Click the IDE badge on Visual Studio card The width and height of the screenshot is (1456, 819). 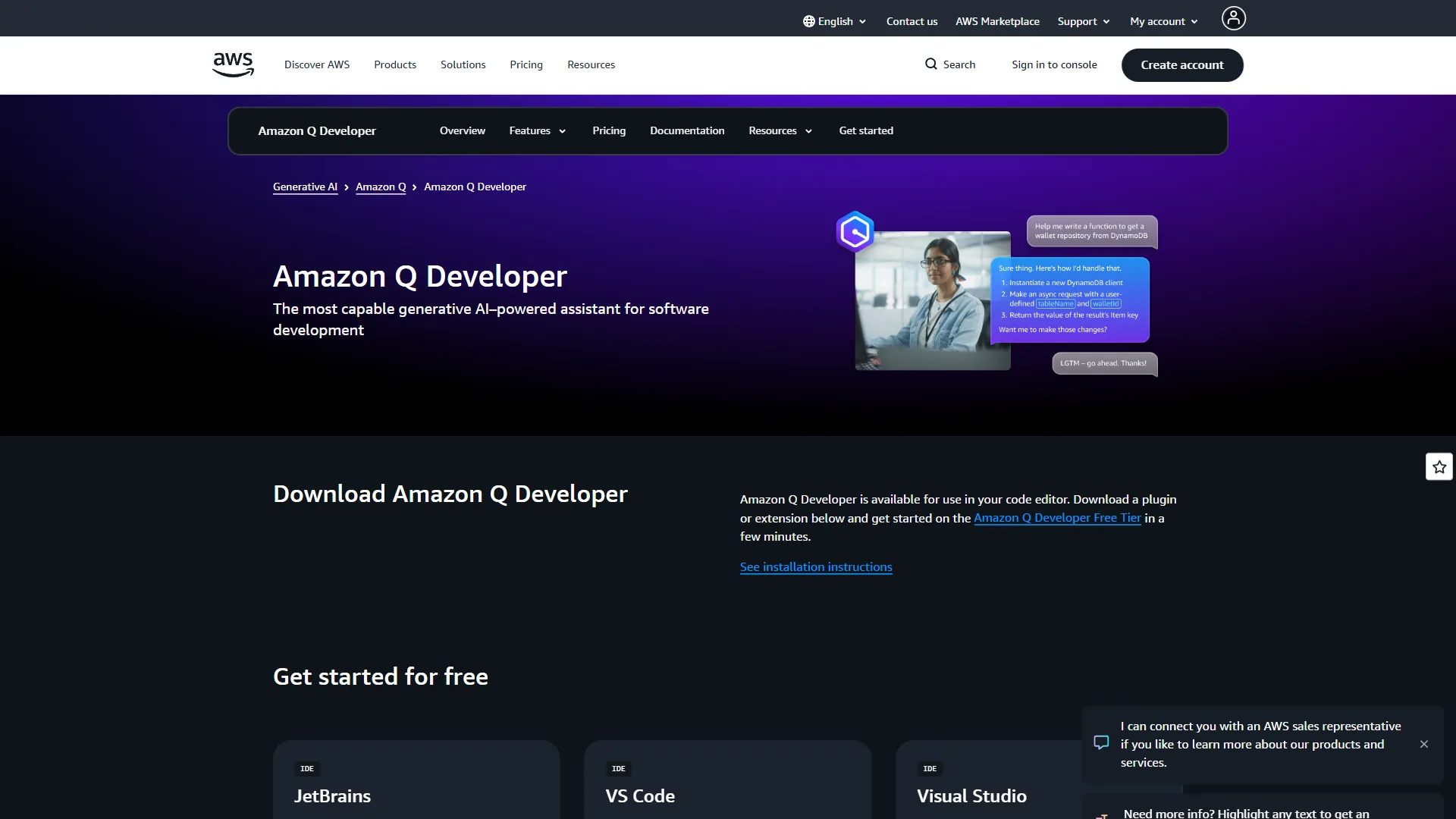(930, 768)
